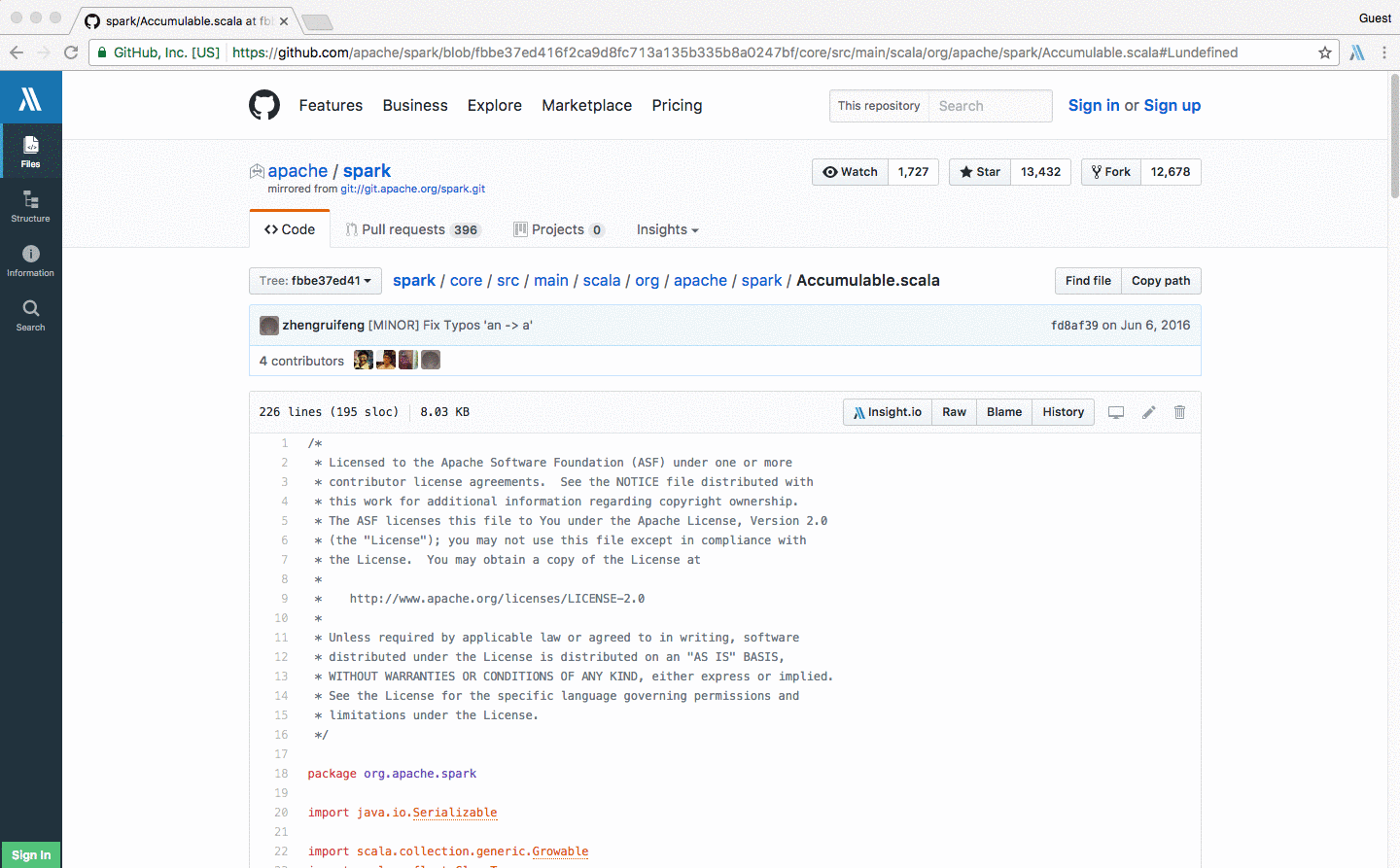Delete this file with trash icon
Viewport: 1400px width, 868px height.
1180,412
